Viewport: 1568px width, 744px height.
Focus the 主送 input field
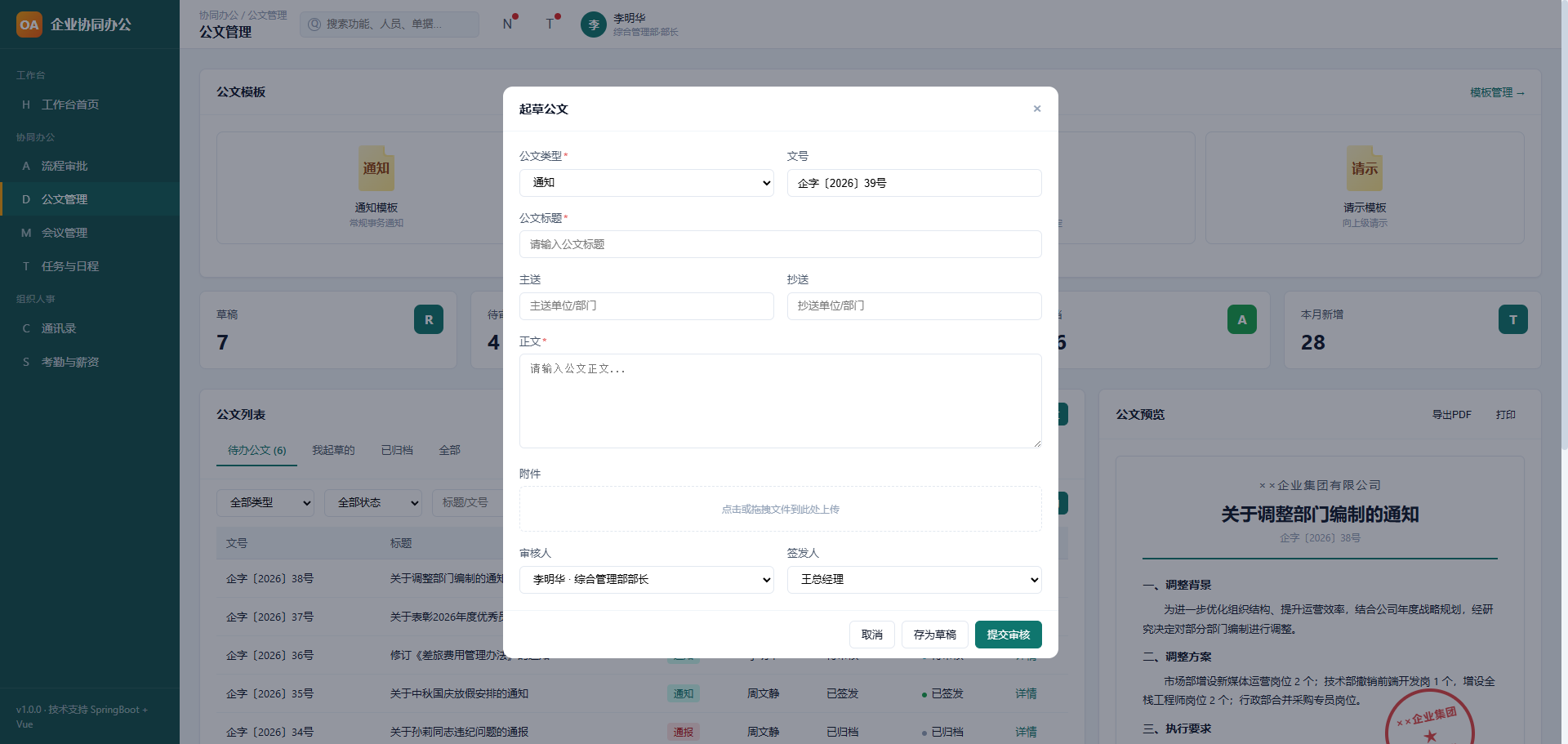(647, 306)
